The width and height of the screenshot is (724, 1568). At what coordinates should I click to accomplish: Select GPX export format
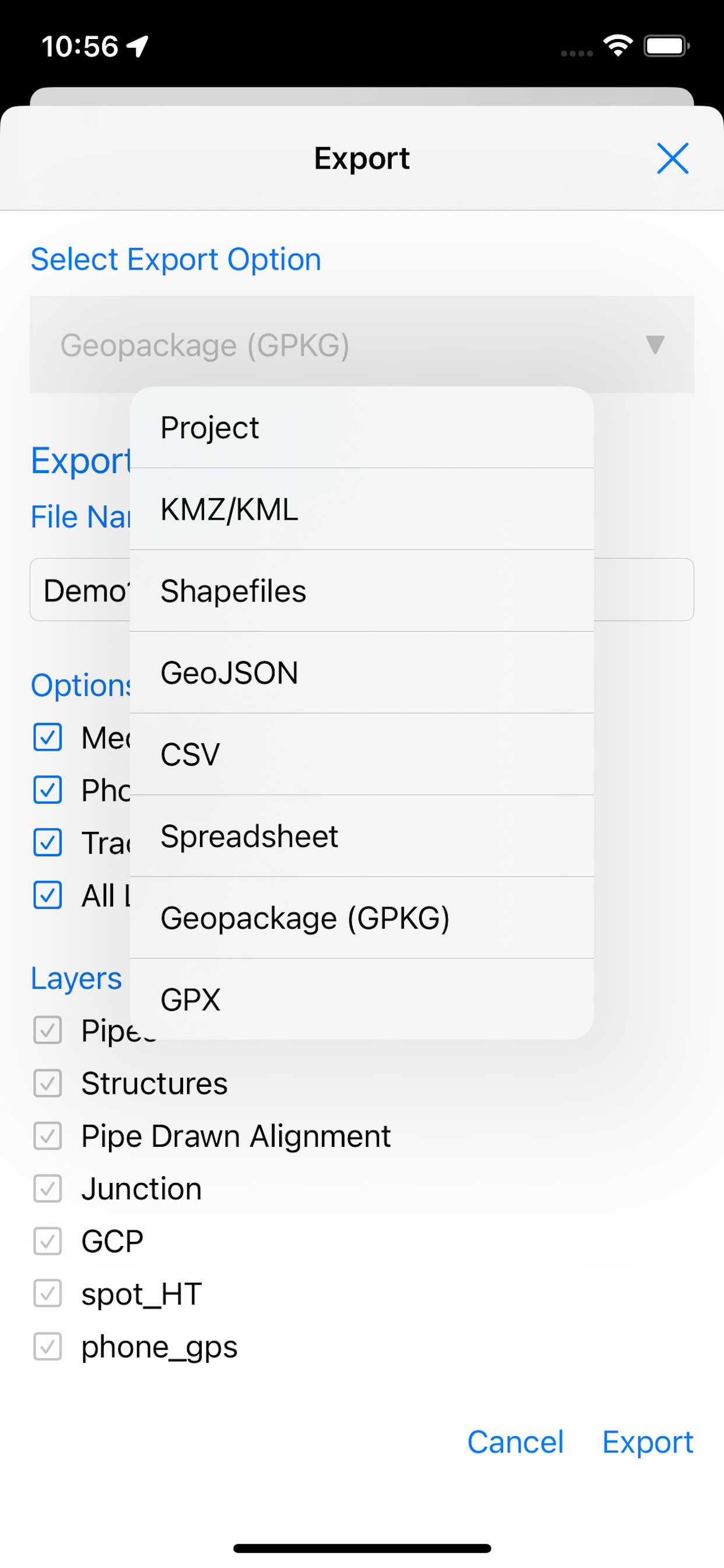click(x=361, y=999)
